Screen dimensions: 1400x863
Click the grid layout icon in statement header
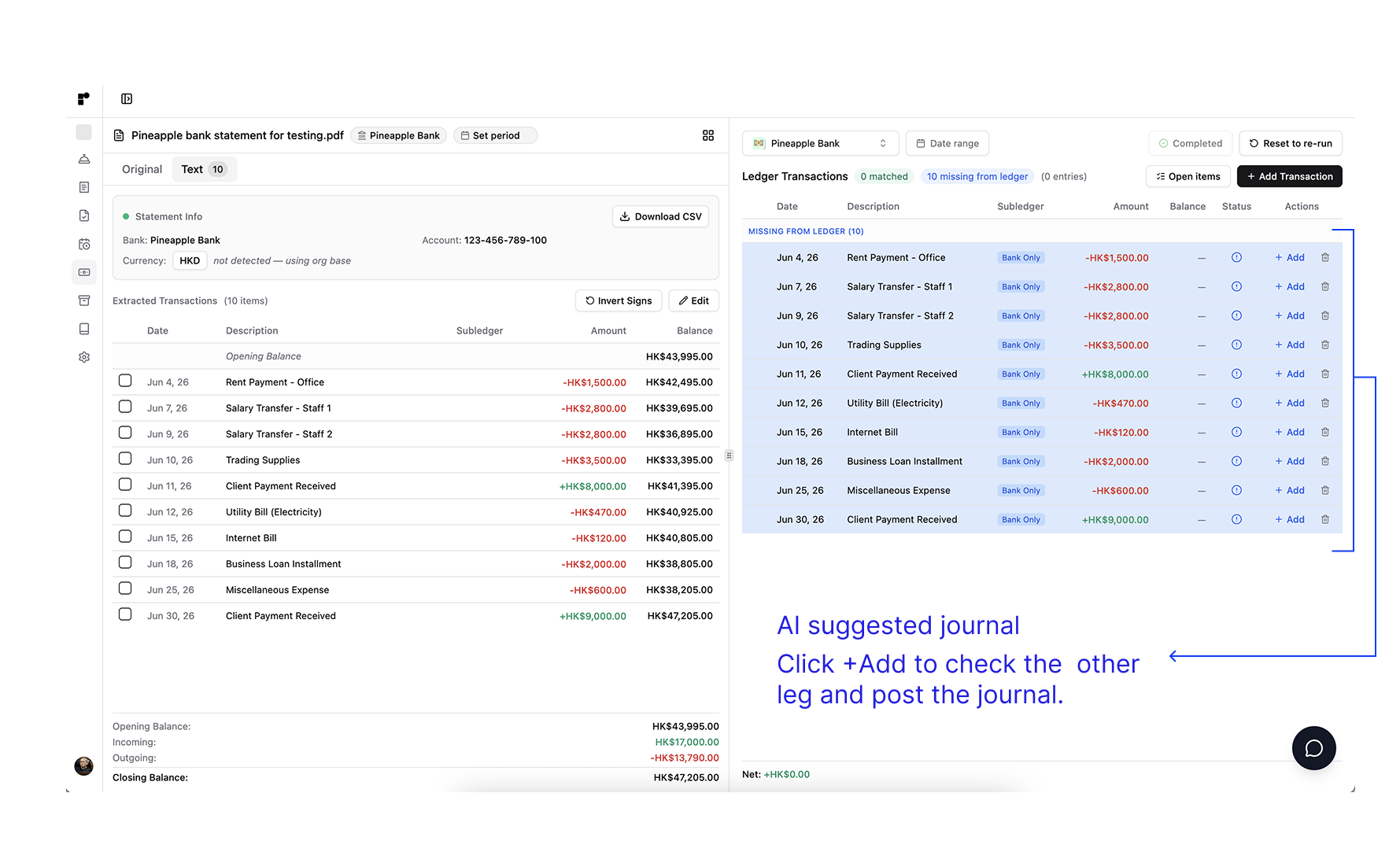tap(708, 135)
